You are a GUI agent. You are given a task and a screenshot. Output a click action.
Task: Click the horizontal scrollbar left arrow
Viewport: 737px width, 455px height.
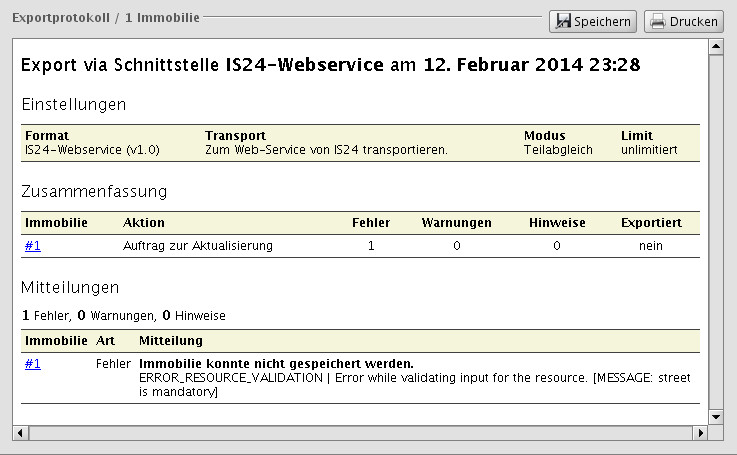[20, 433]
